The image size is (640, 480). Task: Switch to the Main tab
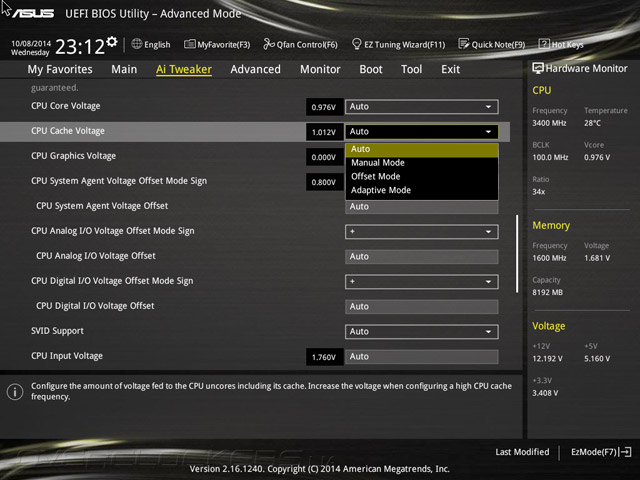[124, 69]
